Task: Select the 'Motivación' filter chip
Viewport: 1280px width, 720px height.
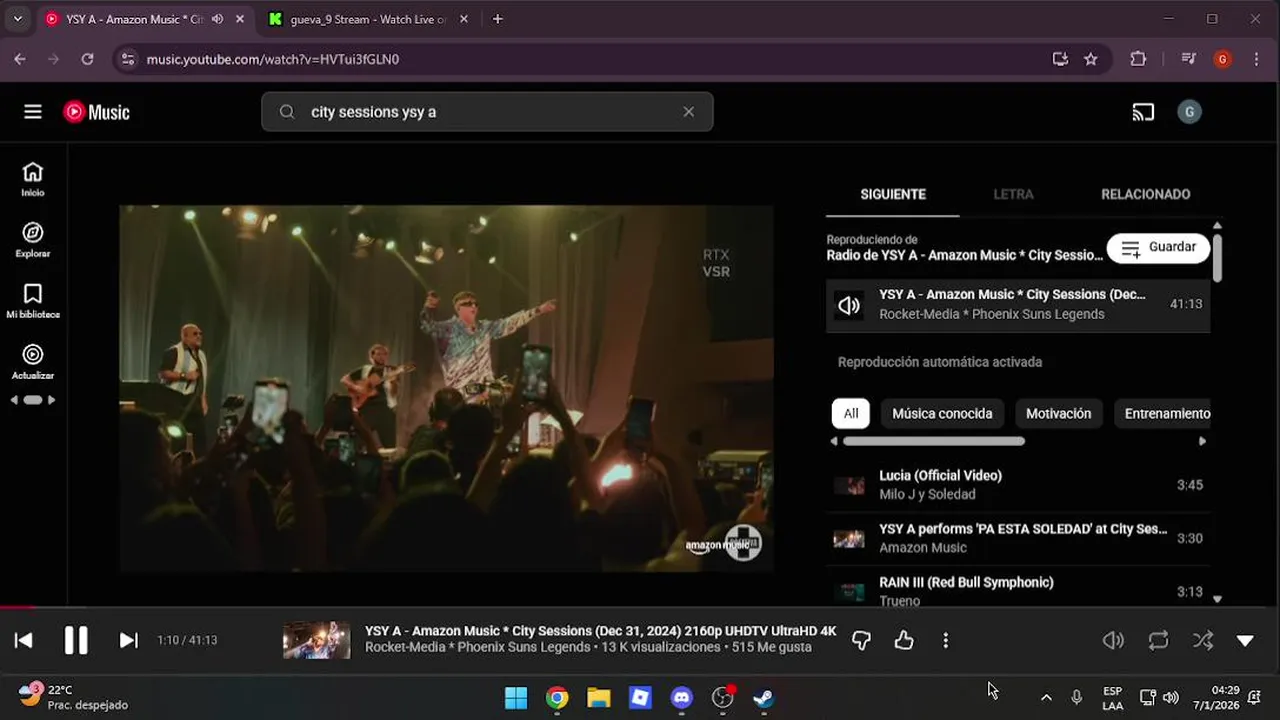Action: (1058, 413)
